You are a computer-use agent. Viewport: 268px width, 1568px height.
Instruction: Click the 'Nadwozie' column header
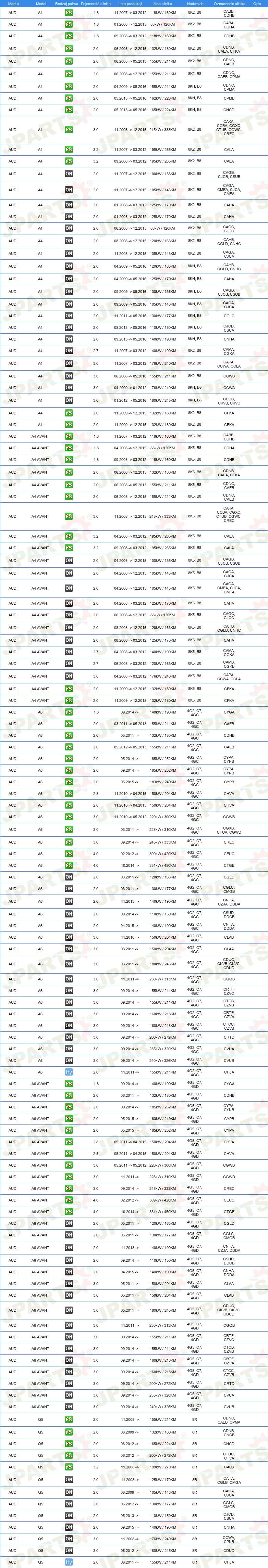coord(195,4)
